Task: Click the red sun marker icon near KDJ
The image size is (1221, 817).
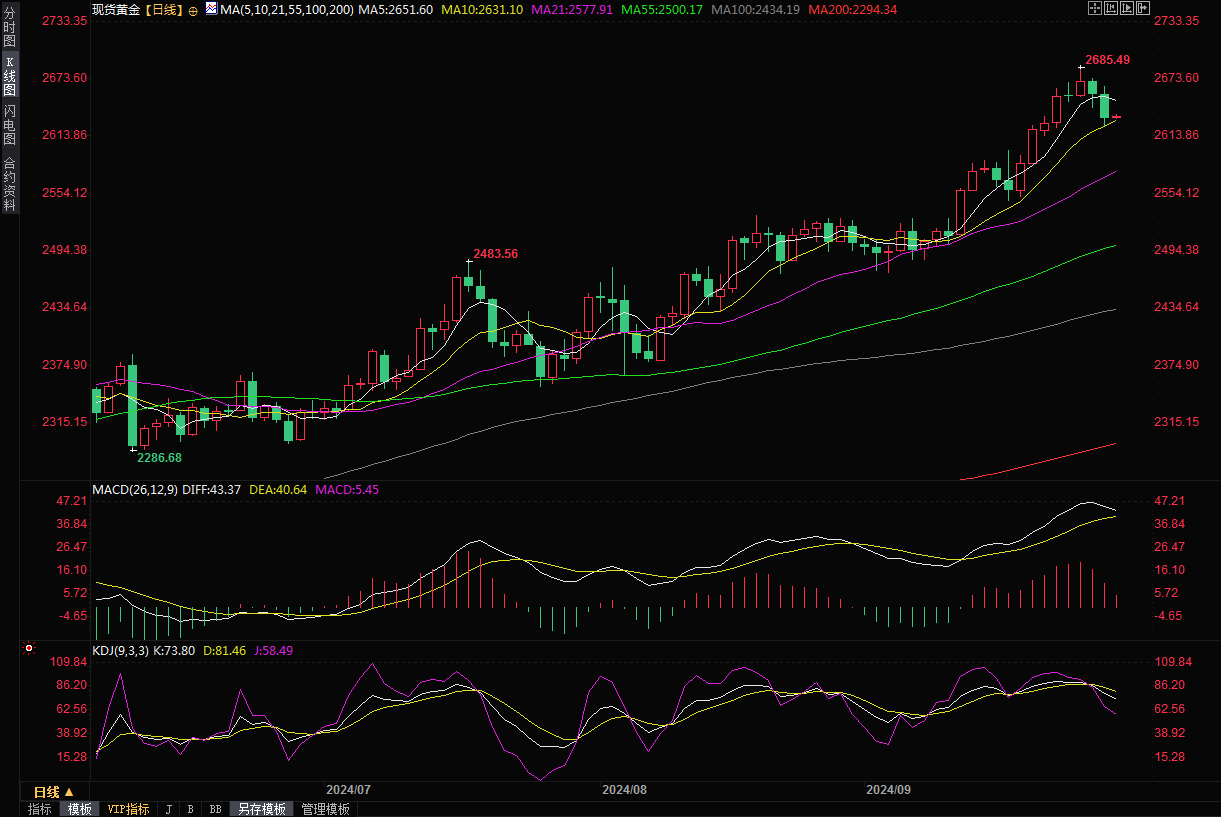Action: click(28, 649)
